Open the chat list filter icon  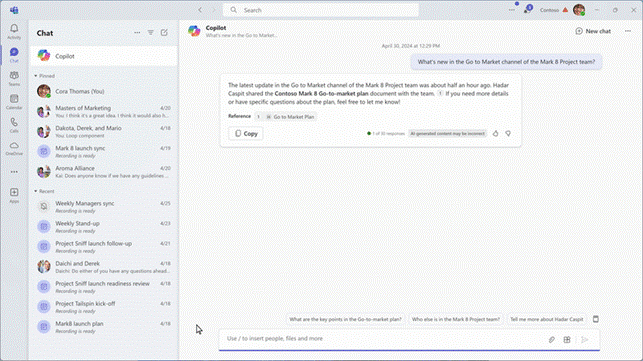coord(150,32)
